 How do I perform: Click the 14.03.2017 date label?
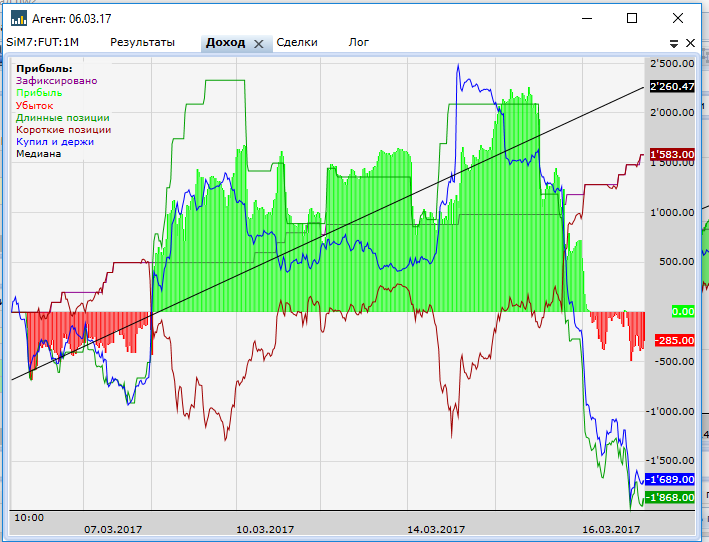(436, 529)
